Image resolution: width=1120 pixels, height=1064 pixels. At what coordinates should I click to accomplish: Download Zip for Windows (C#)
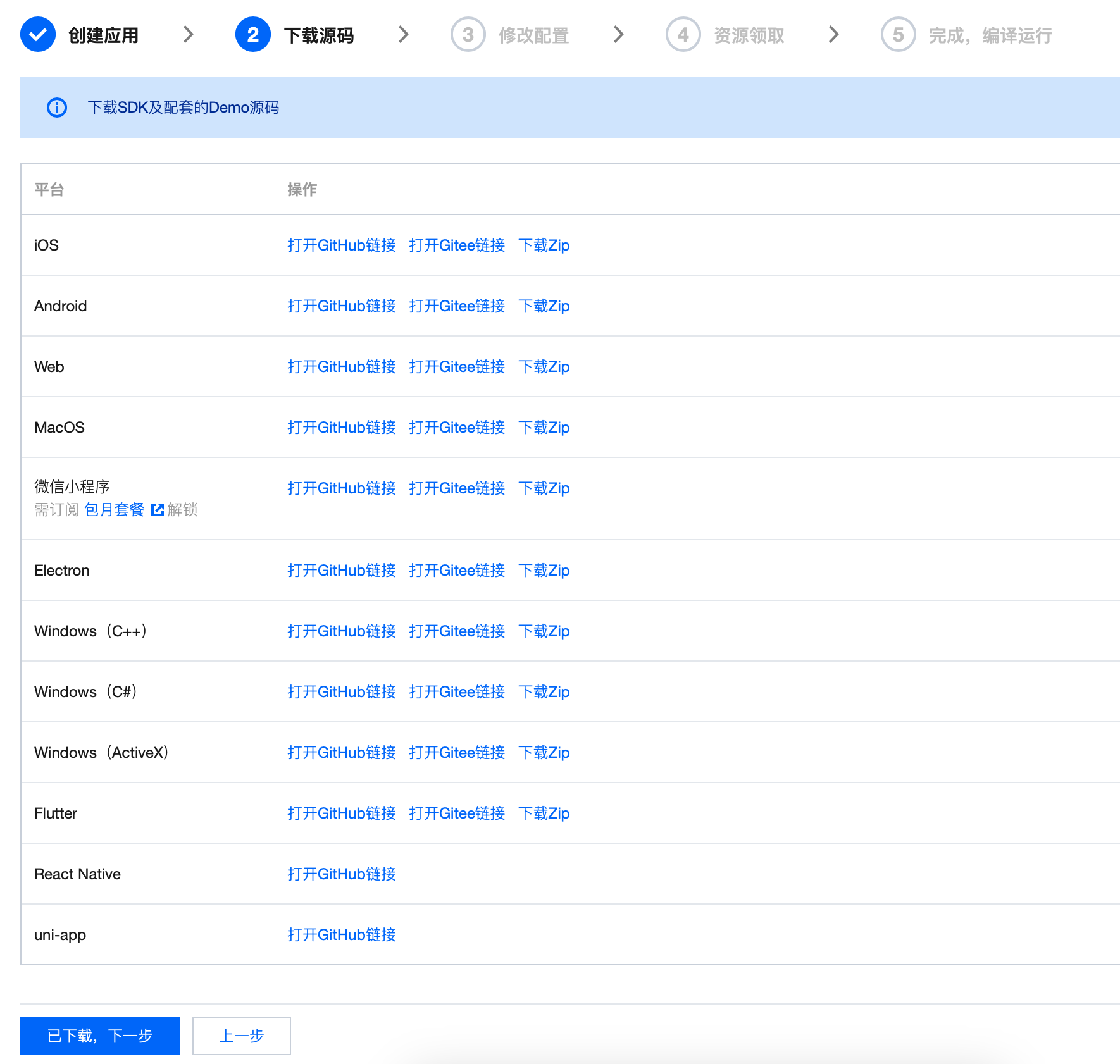tap(544, 692)
